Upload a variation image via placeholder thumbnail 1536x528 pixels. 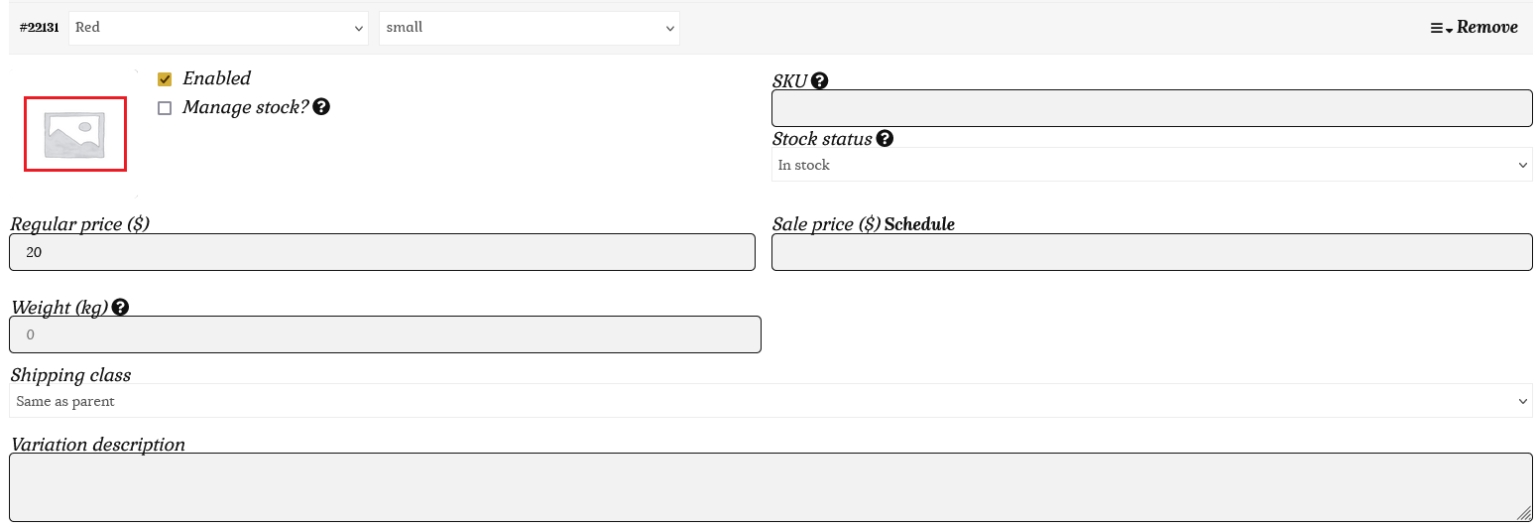[x=75, y=134]
